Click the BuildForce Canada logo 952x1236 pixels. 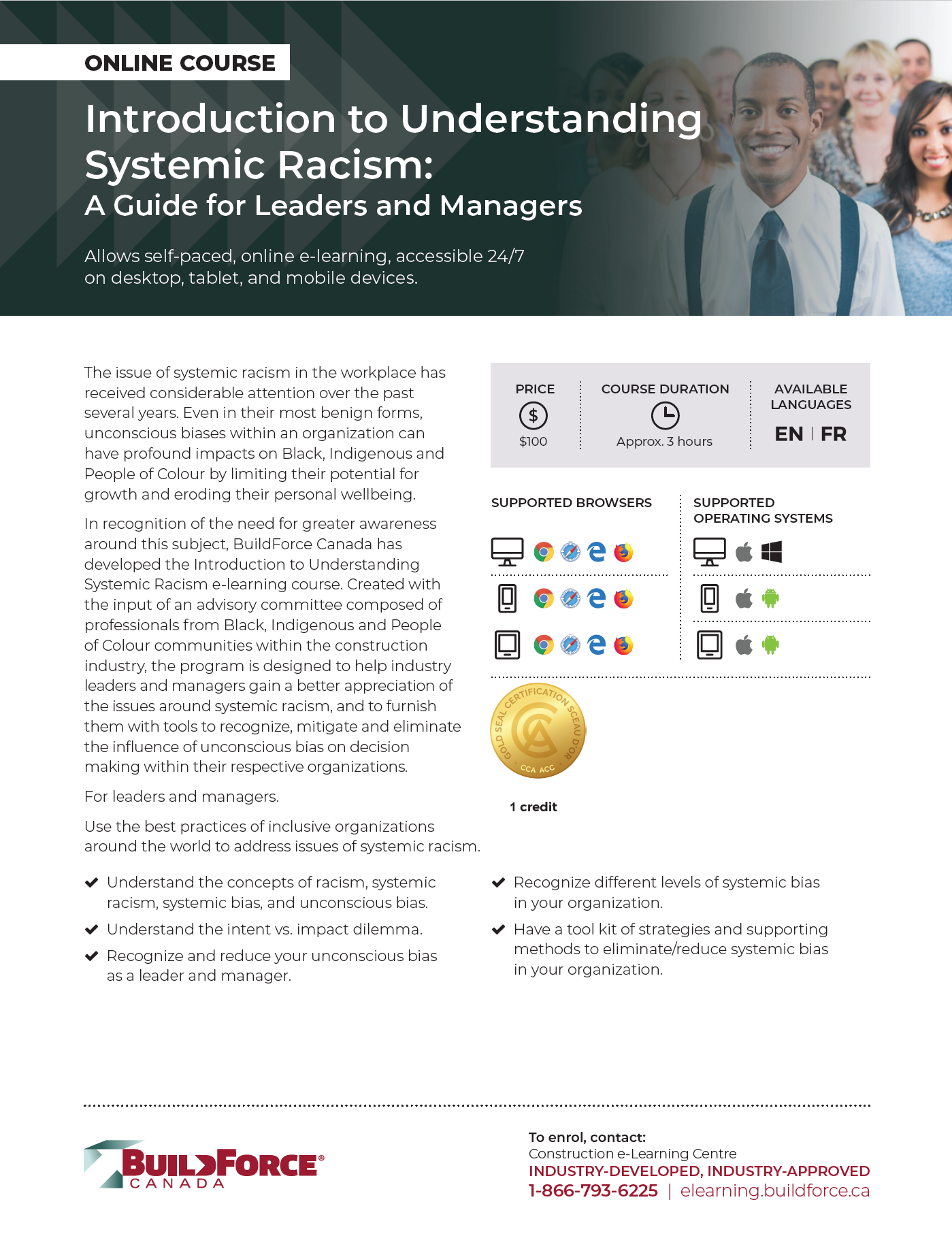[203, 1165]
